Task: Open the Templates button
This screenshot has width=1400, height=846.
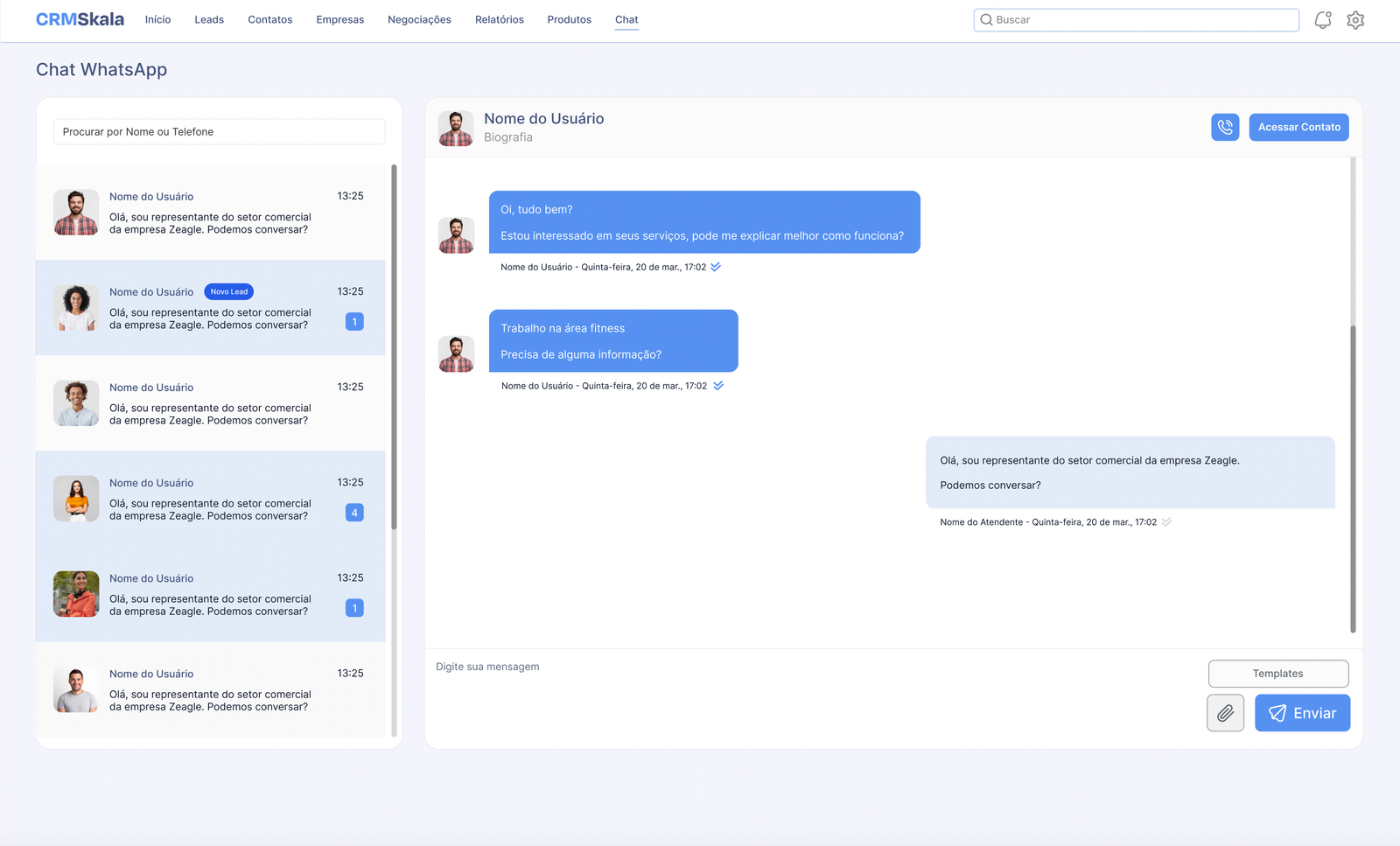Action: pyautogui.click(x=1277, y=674)
